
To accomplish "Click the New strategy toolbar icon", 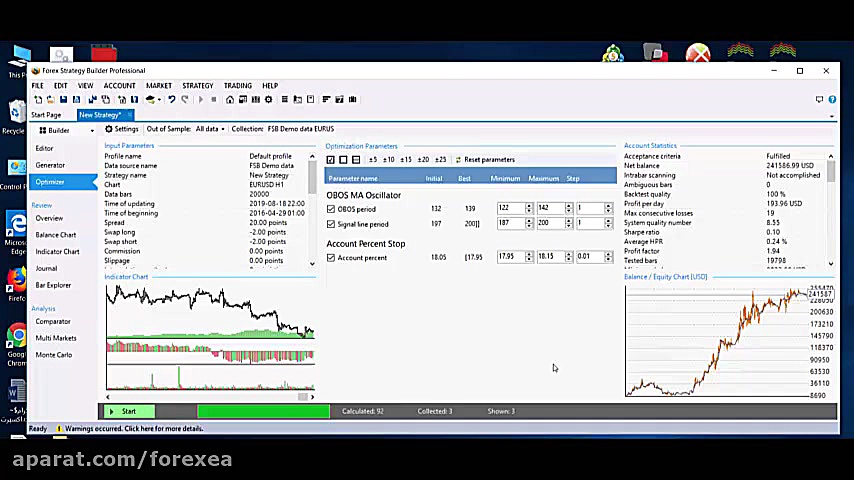I will click(38, 100).
